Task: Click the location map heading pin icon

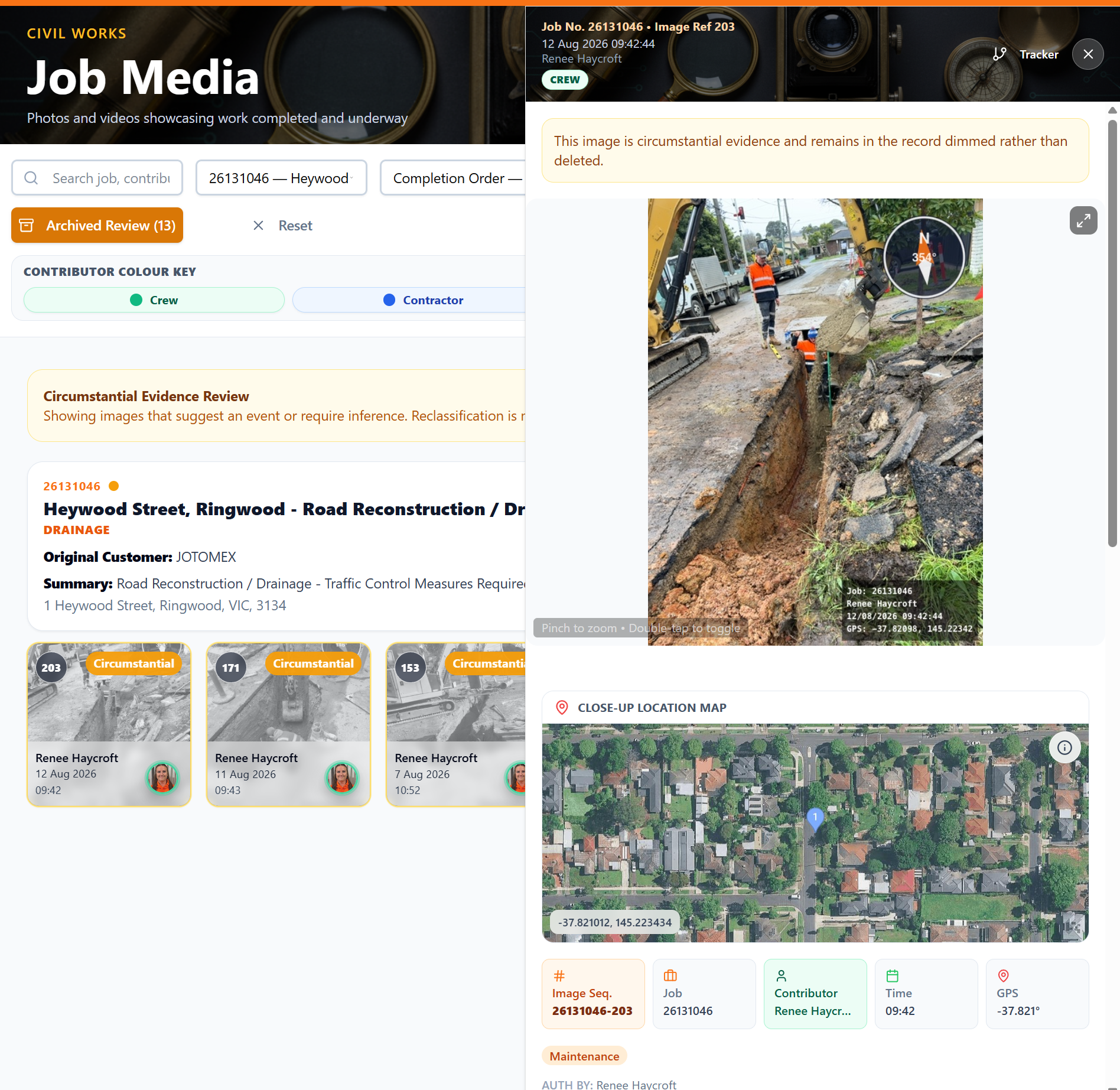Action: click(562, 707)
